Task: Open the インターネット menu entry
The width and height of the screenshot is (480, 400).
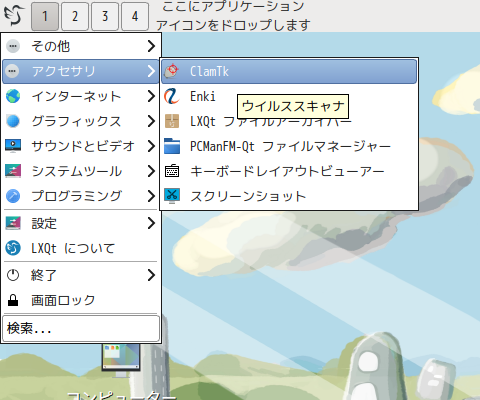Action: click(81, 96)
